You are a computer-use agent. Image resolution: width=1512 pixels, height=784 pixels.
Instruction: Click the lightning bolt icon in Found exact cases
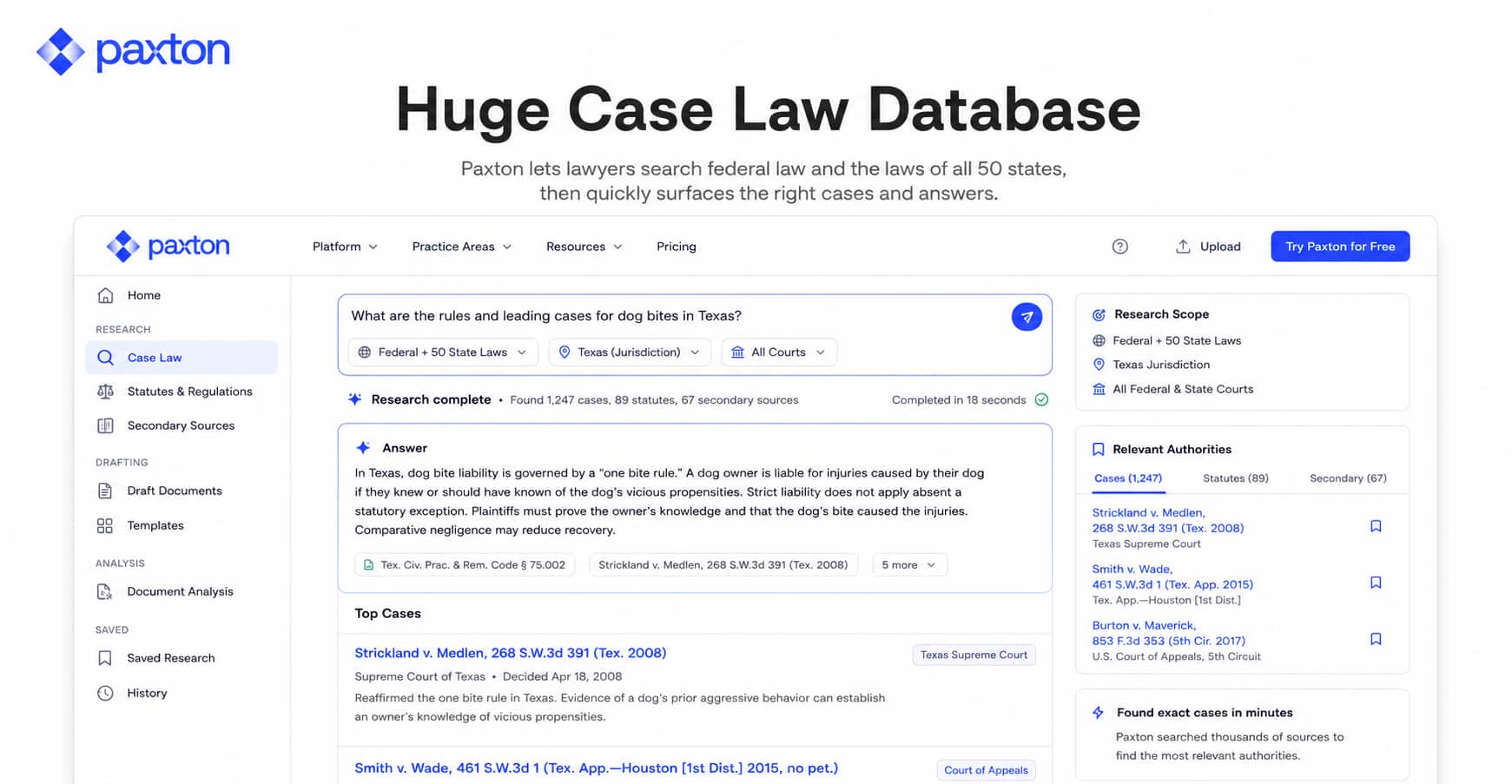tap(1099, 713)
